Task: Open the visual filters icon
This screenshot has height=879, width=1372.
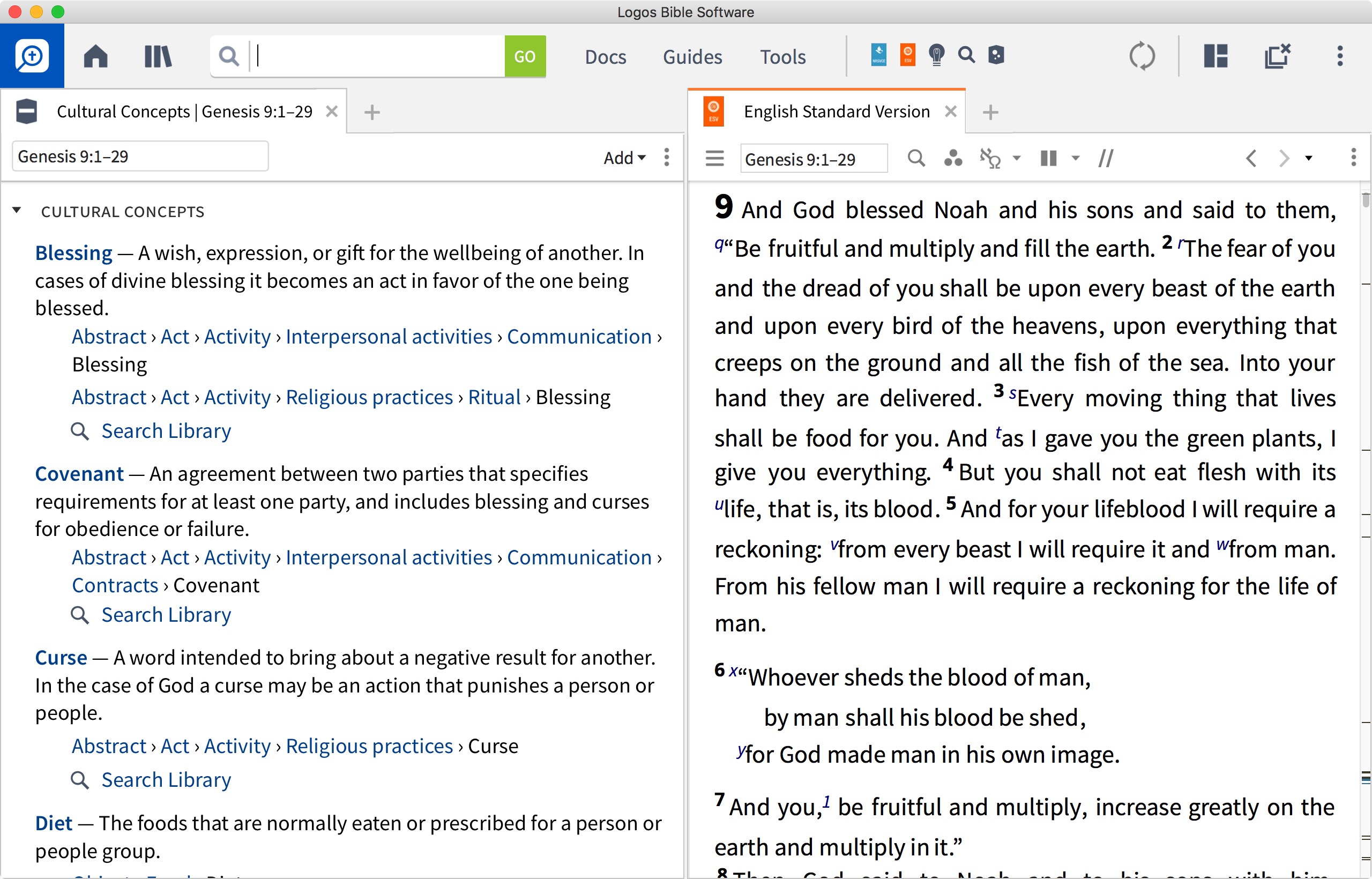Action: [x=953, y=158]
